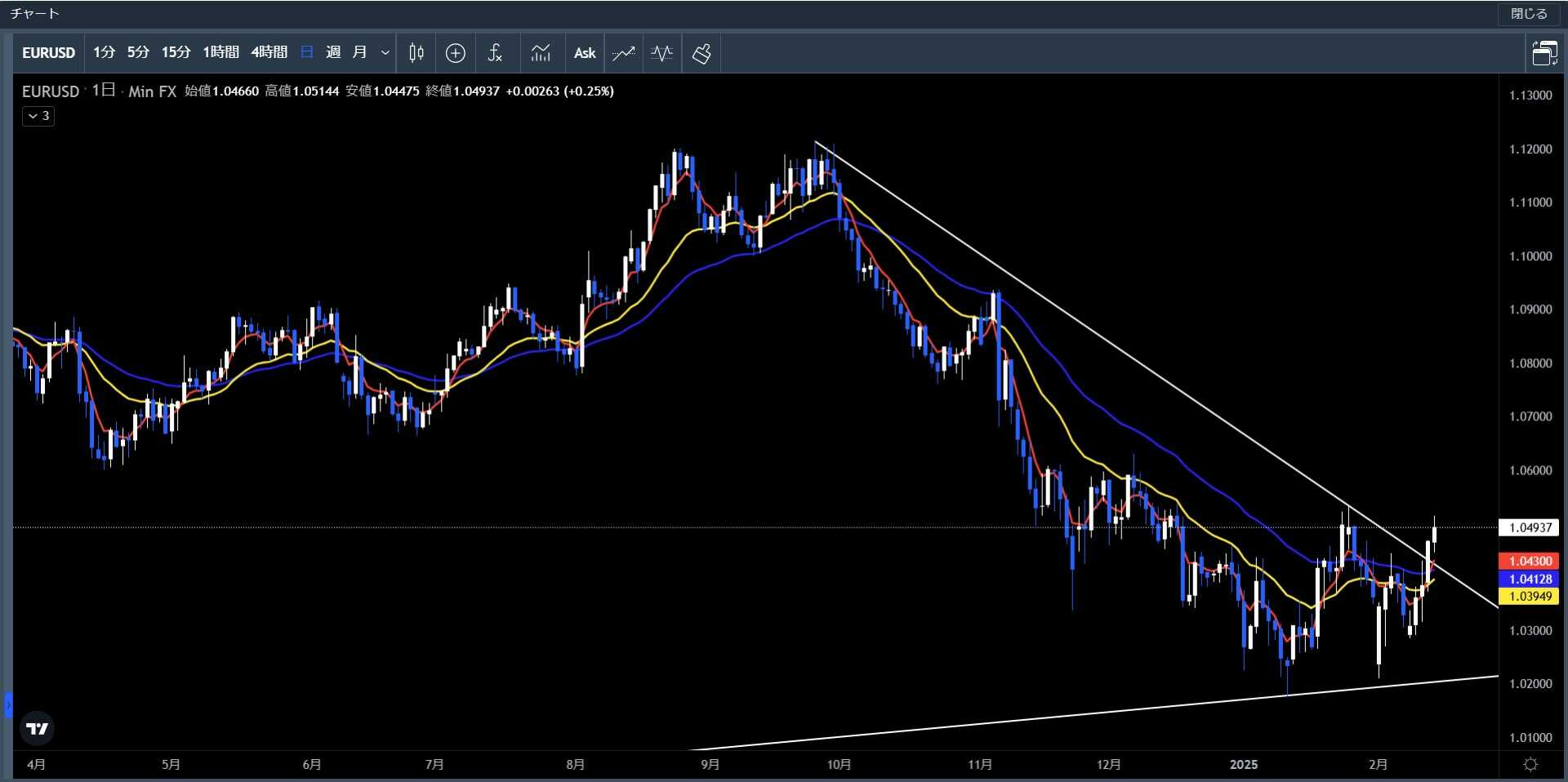
Task: Click the 1日 interval label in legend
Action: pos(104,91)
